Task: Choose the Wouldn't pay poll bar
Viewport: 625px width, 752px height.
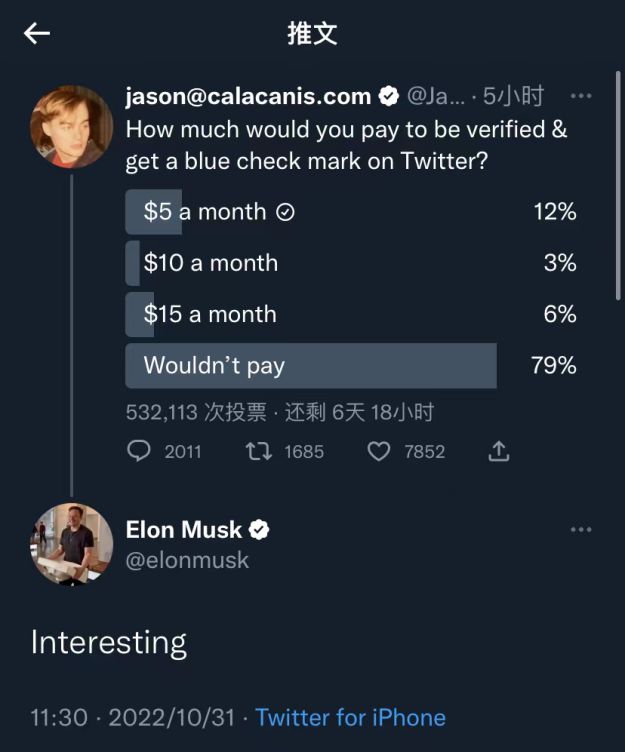Action: click(353, 365)
